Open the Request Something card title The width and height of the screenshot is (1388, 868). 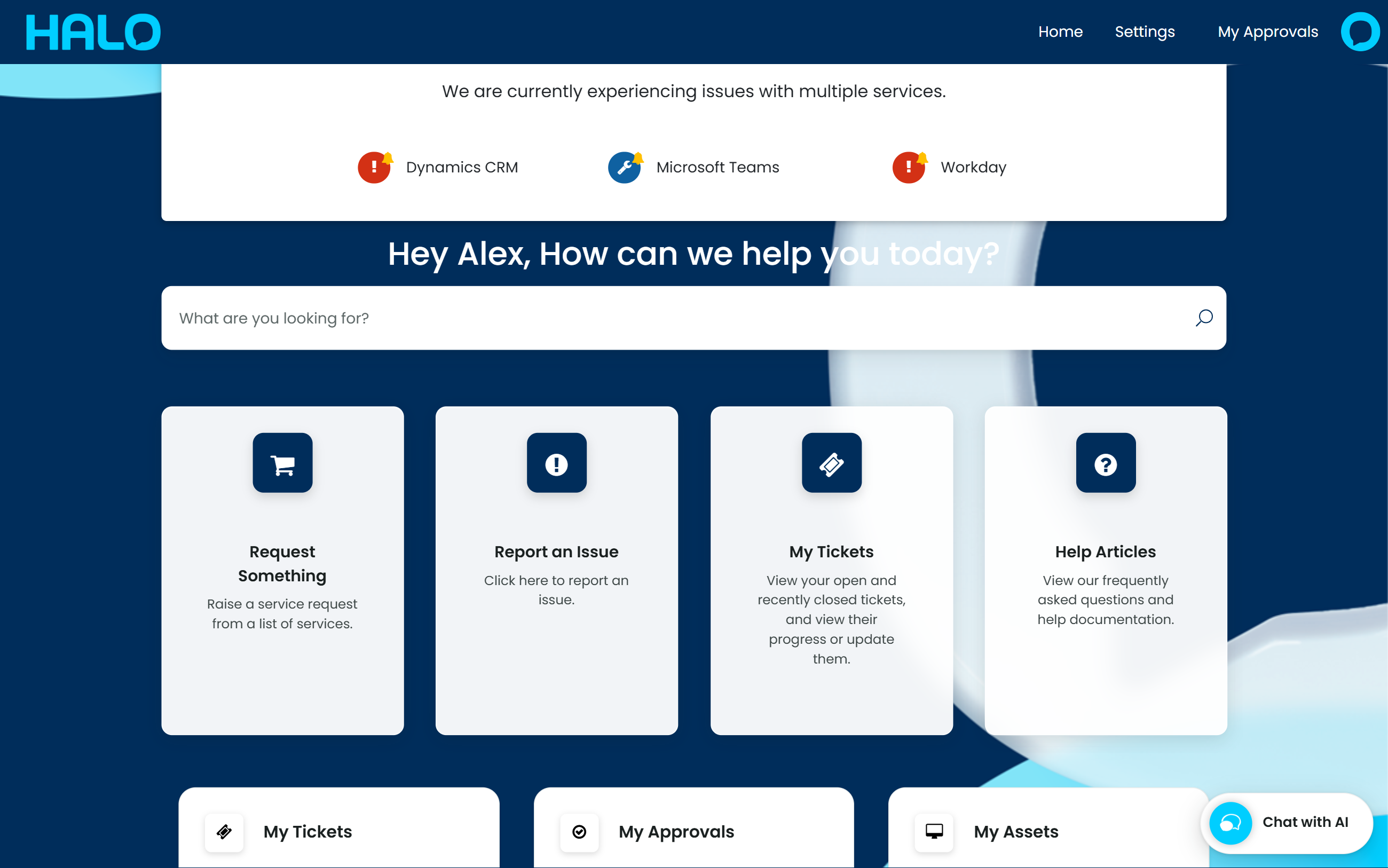pos(282,563)
